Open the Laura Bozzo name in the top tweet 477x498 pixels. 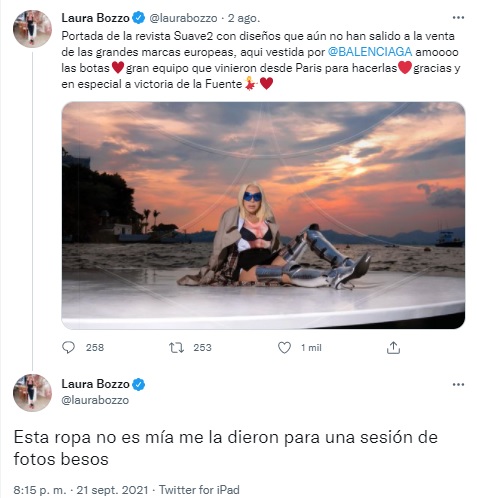pos(95,18)
